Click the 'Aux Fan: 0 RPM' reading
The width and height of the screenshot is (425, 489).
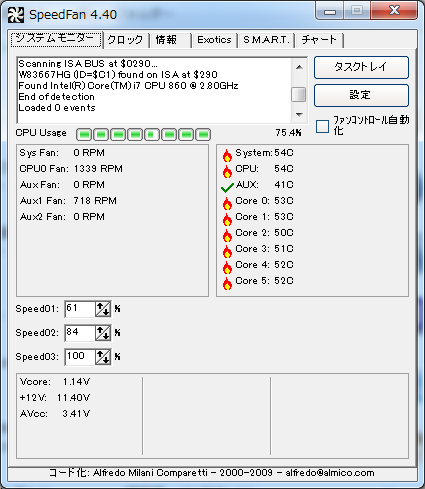point(62,185)
